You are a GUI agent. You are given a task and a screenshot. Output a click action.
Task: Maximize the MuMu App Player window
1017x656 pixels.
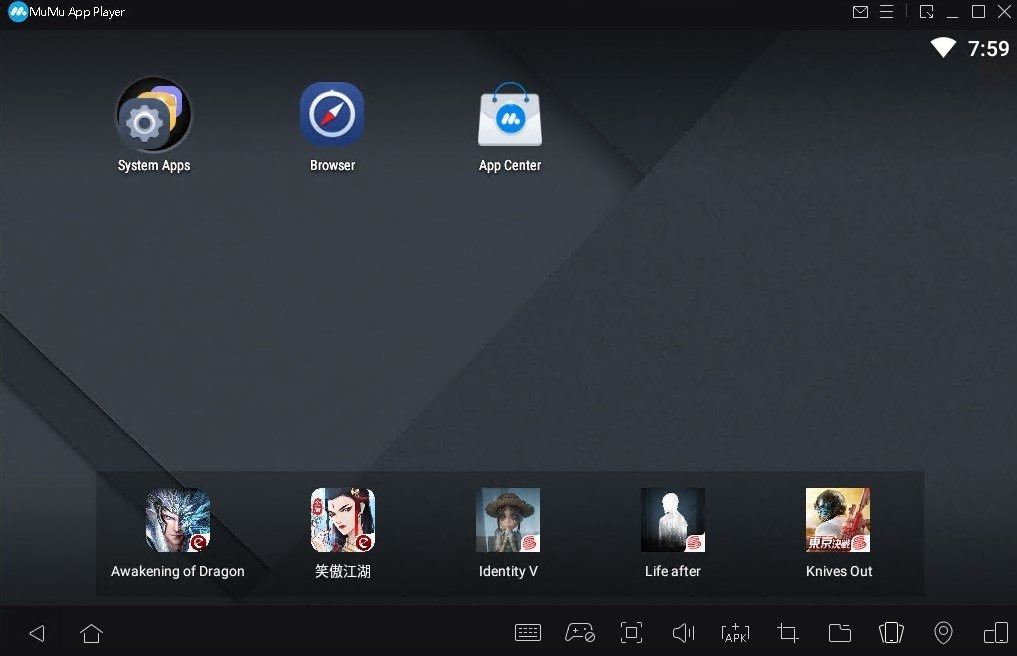coord(978,12)
